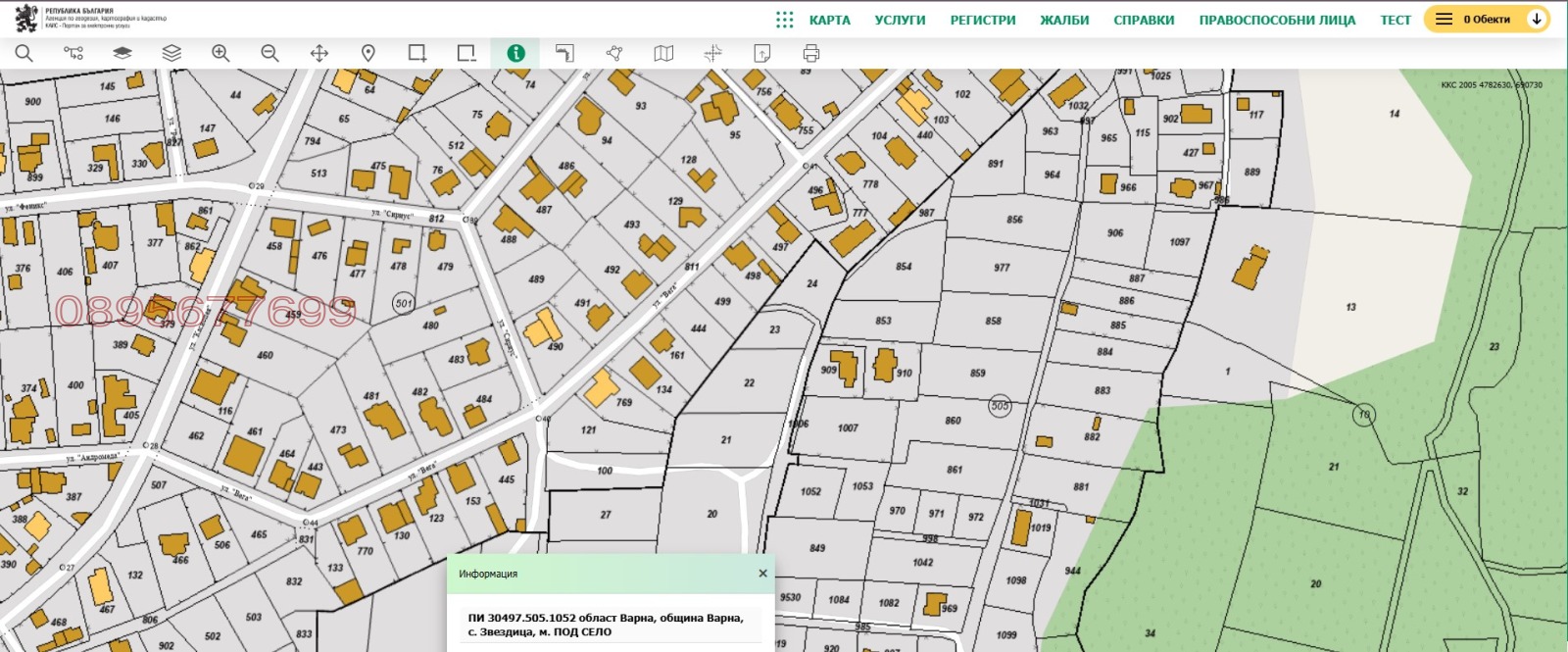Open the СПРАВКИ link
The height and width of the screenshot is (652, 1568).
(1144, 20)
